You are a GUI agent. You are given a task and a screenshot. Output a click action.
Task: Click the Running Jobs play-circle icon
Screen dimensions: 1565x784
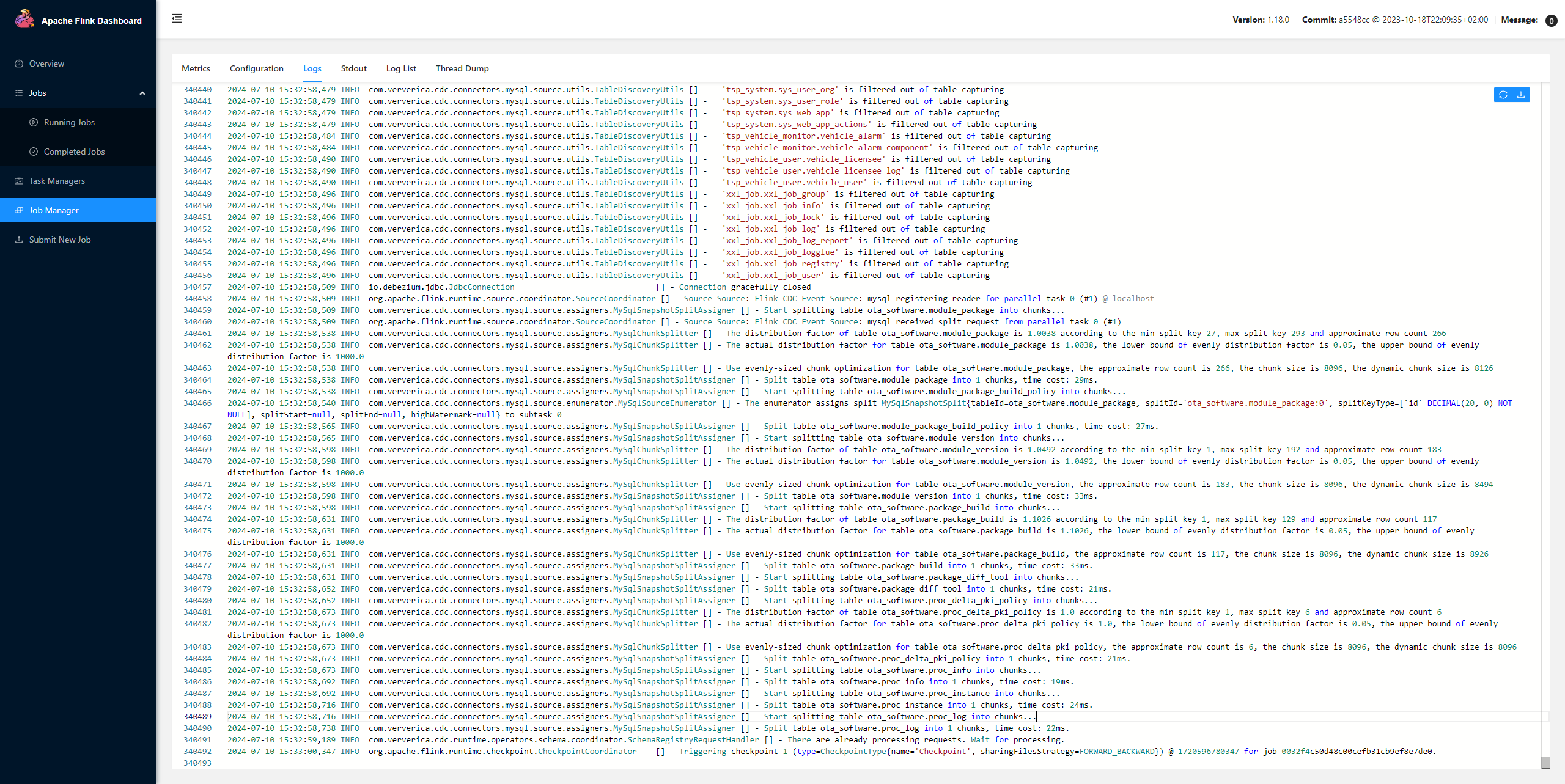34,122
